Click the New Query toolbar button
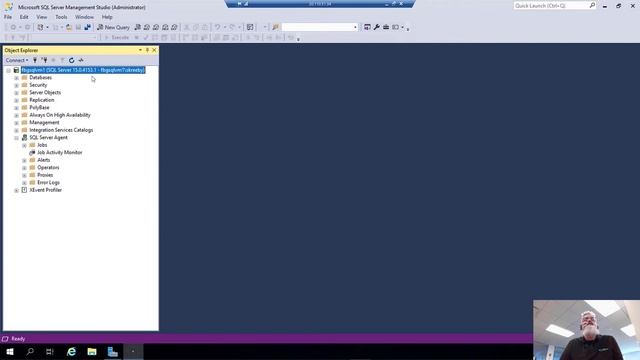 [x=113, y=27]
